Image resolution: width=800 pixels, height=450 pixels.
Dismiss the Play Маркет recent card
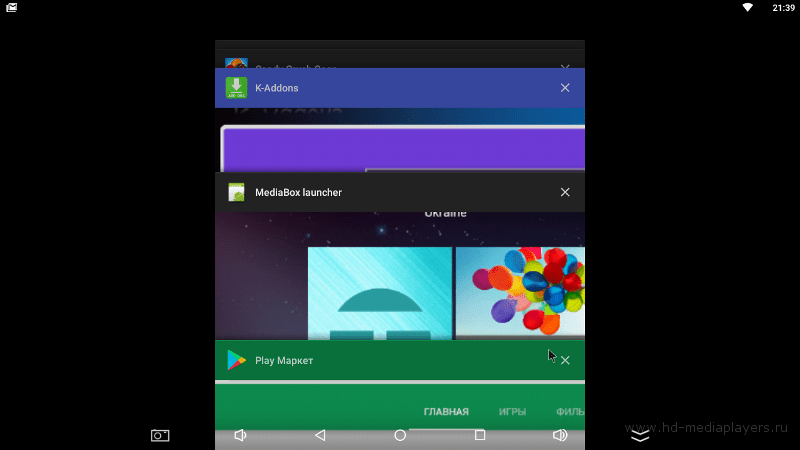click(565, 360)
